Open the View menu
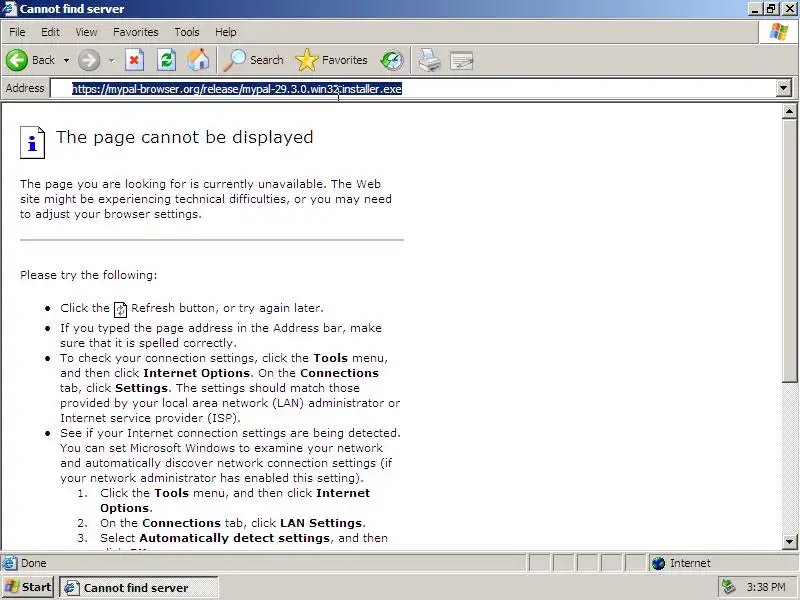This screenshot has width=800, height=600. point(86,32)
